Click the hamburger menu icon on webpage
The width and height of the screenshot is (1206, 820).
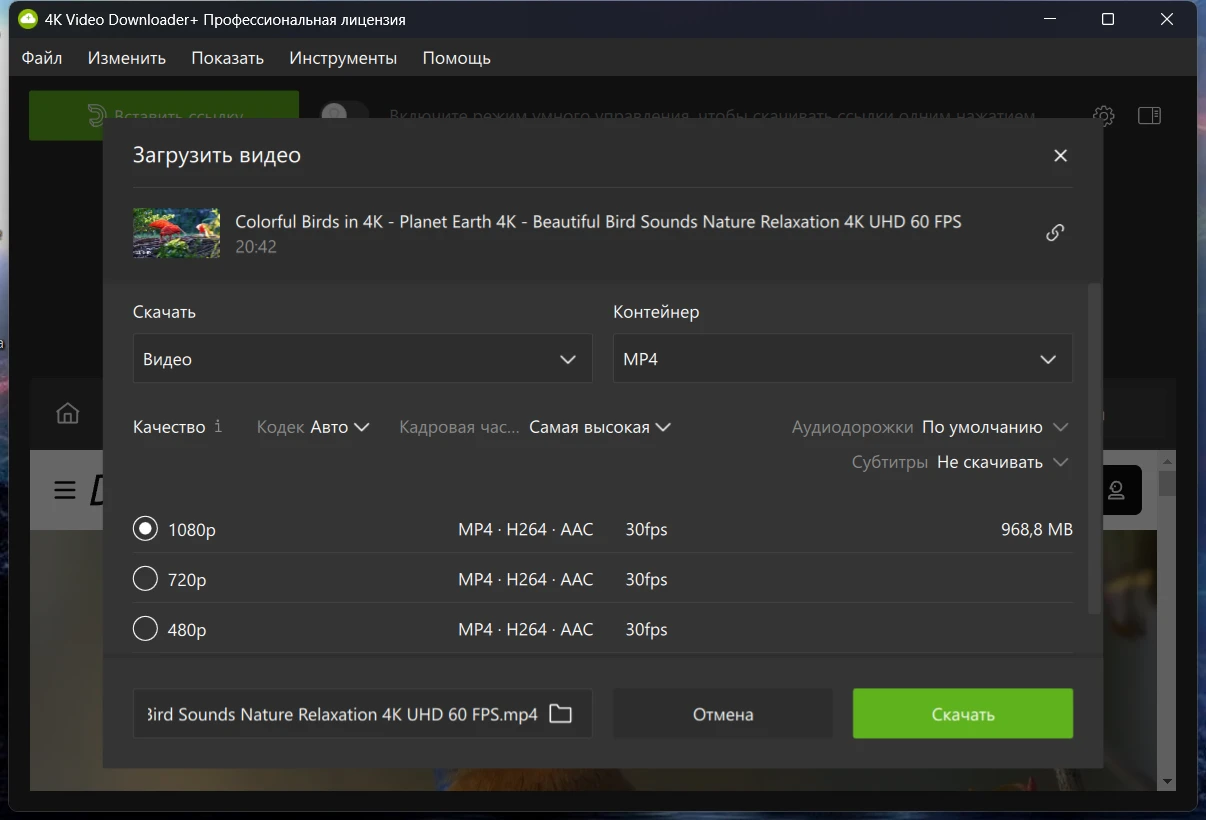(65, 490)
